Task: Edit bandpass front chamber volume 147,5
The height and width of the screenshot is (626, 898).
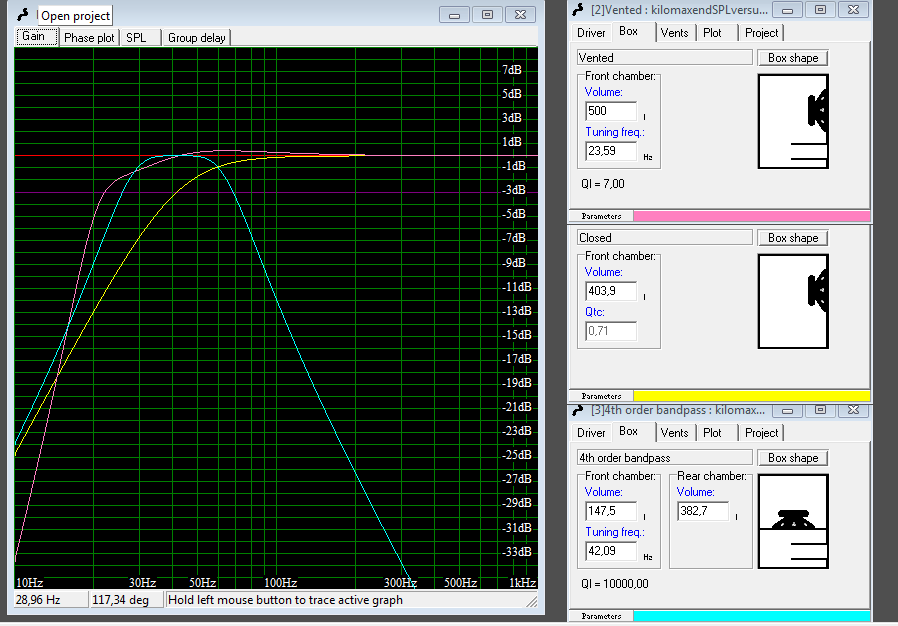Action: pos(611,511)
